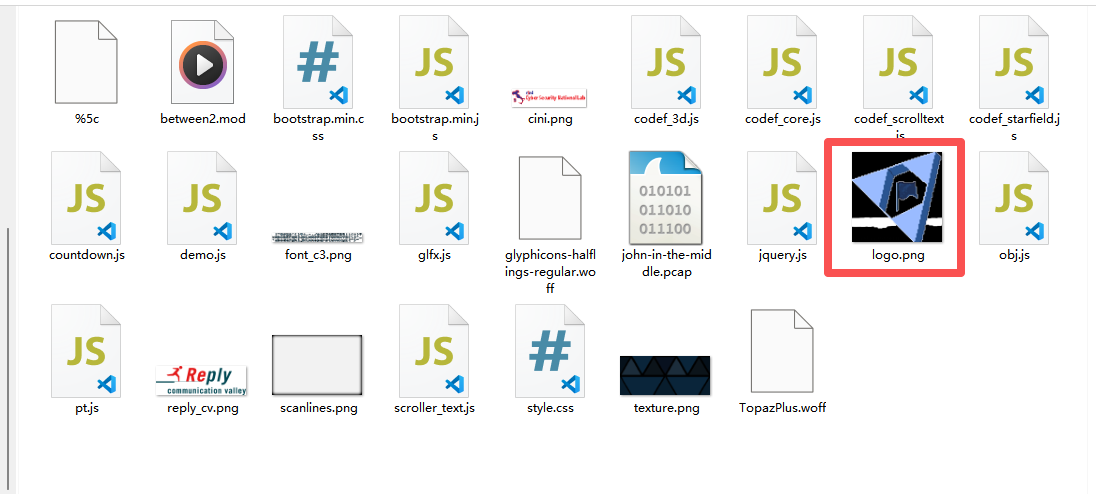
Task: Click the "codef_starfield.js" file name label
Action: pos(1014,128)
